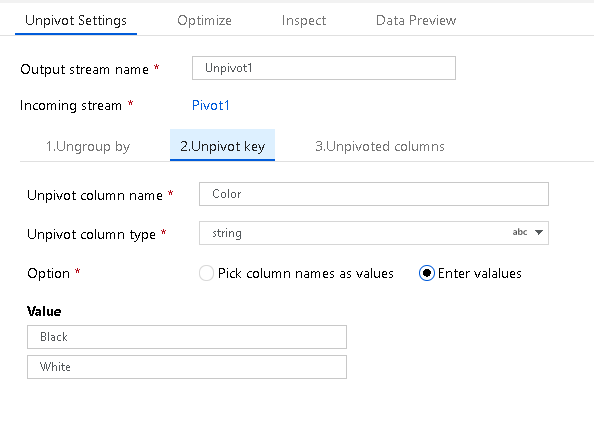This screenshot has width=594, height=427.
Task: Click the Unpivot column type label
Action: click(91, 235)
